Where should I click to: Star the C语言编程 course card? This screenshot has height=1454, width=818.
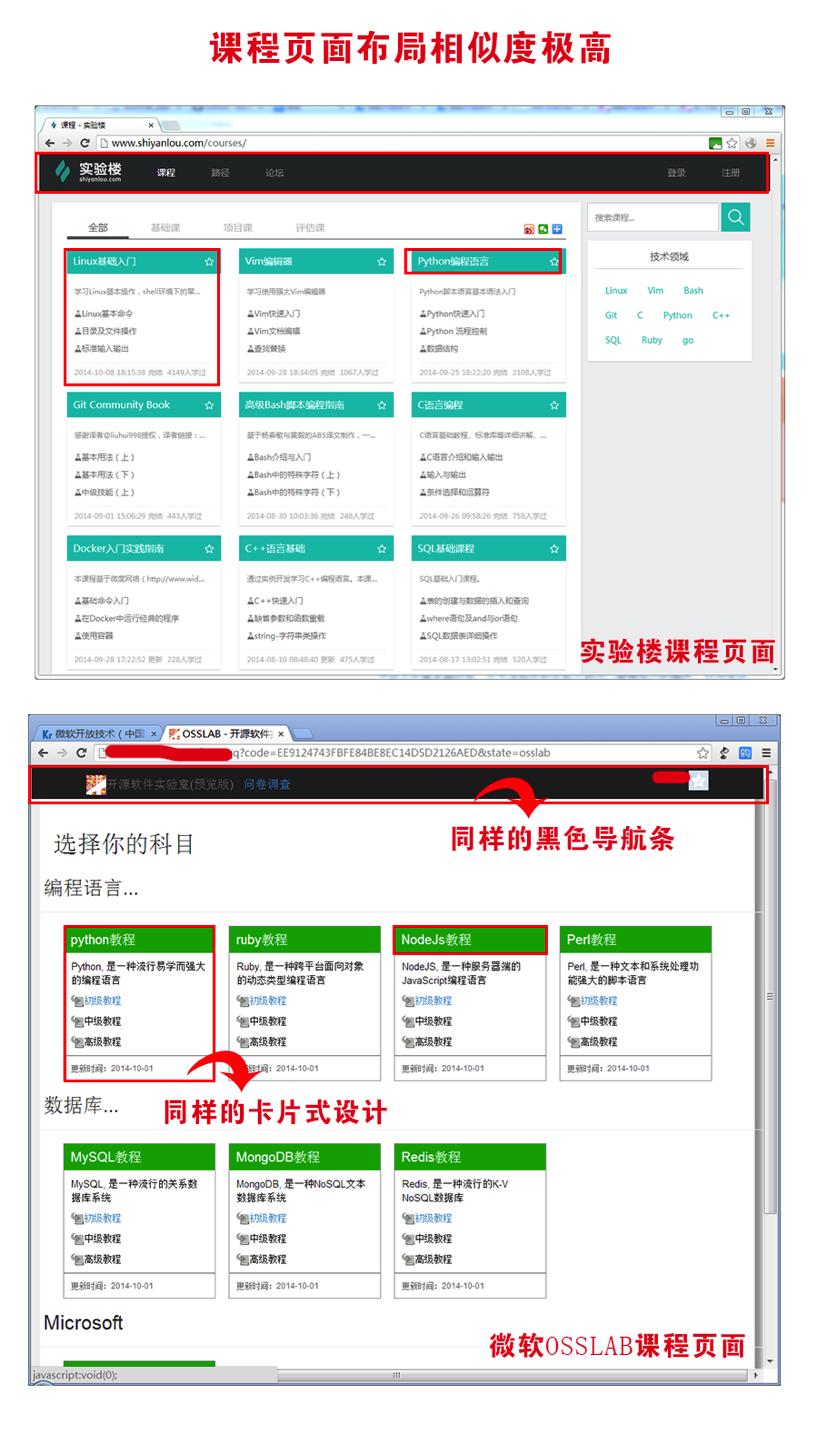554,405
